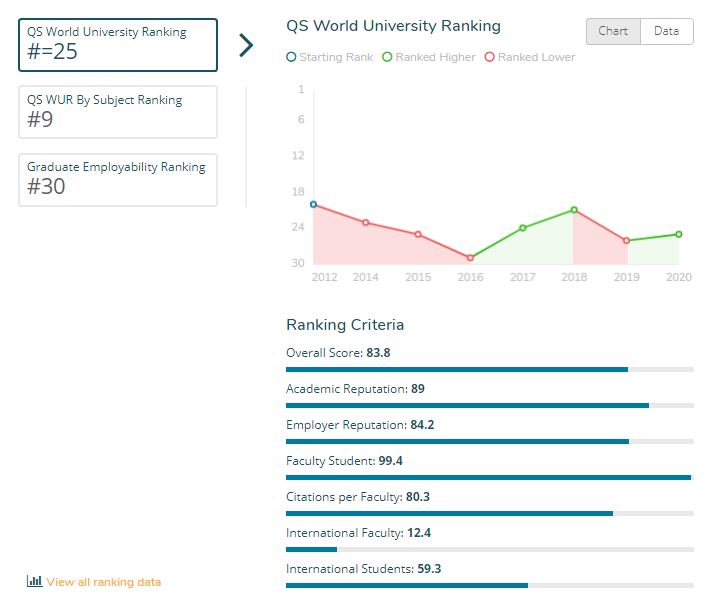The image size is (716, 600).
Task: Click the 'Ranked Lower' legend text
Action: [x=537, y=57]
